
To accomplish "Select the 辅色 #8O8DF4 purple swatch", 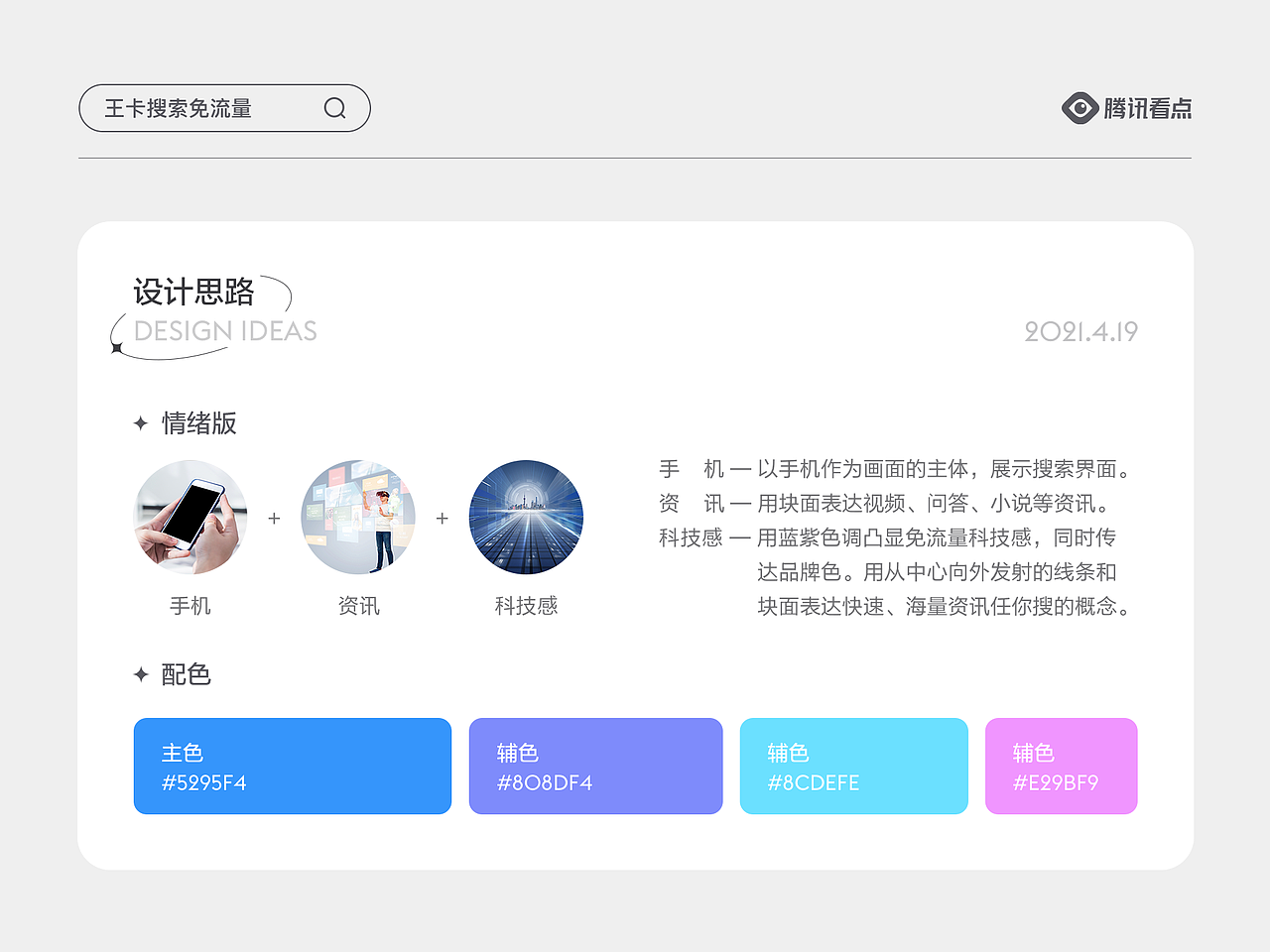I will pos(595,766).
